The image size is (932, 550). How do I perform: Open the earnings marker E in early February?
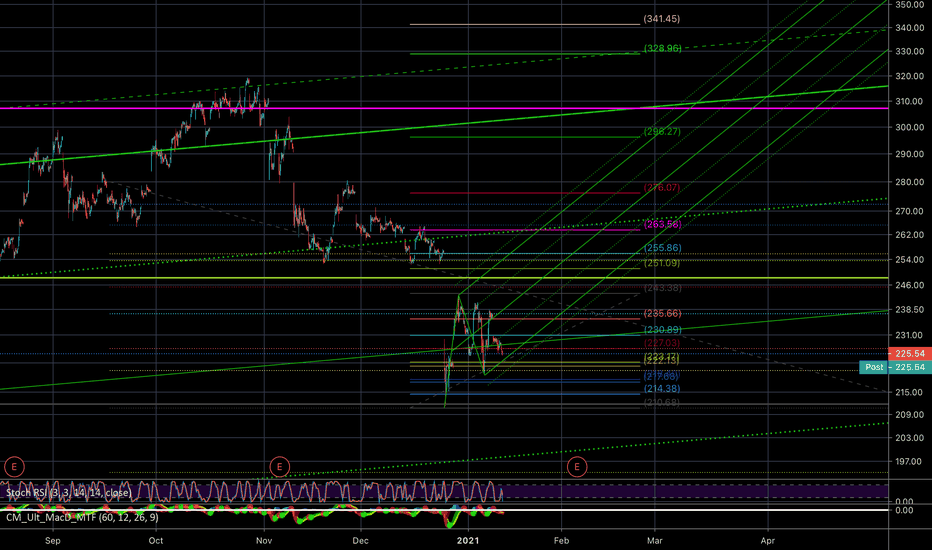tap(577, 467)
